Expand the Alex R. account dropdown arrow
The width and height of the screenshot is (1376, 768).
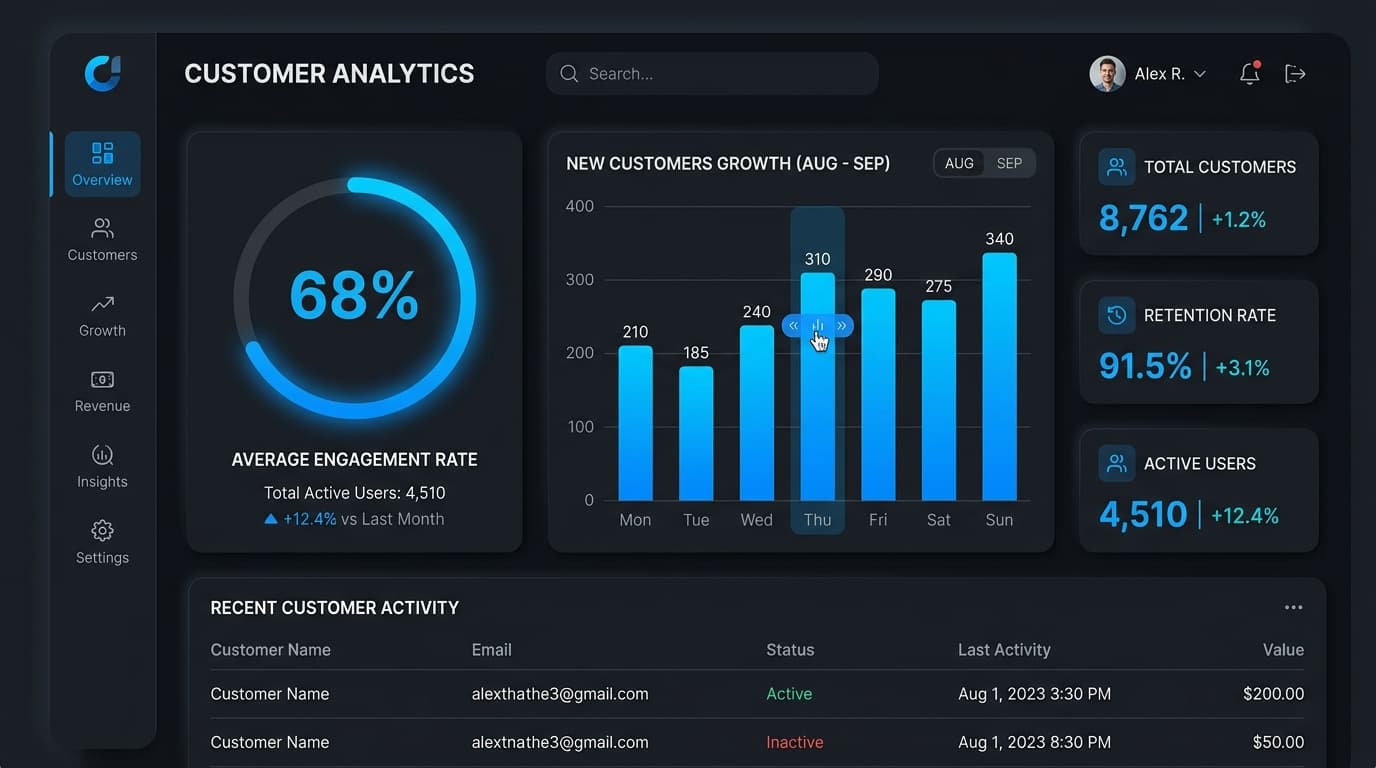[1200, 74]
